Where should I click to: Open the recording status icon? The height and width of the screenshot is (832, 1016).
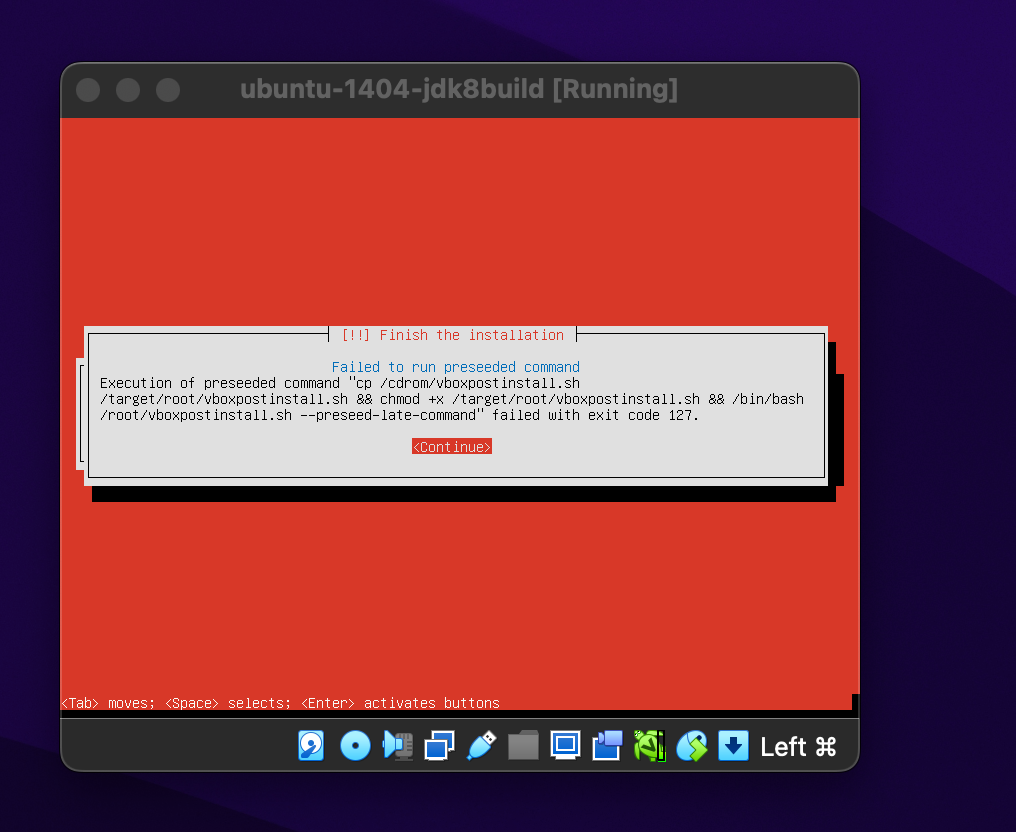607,746
